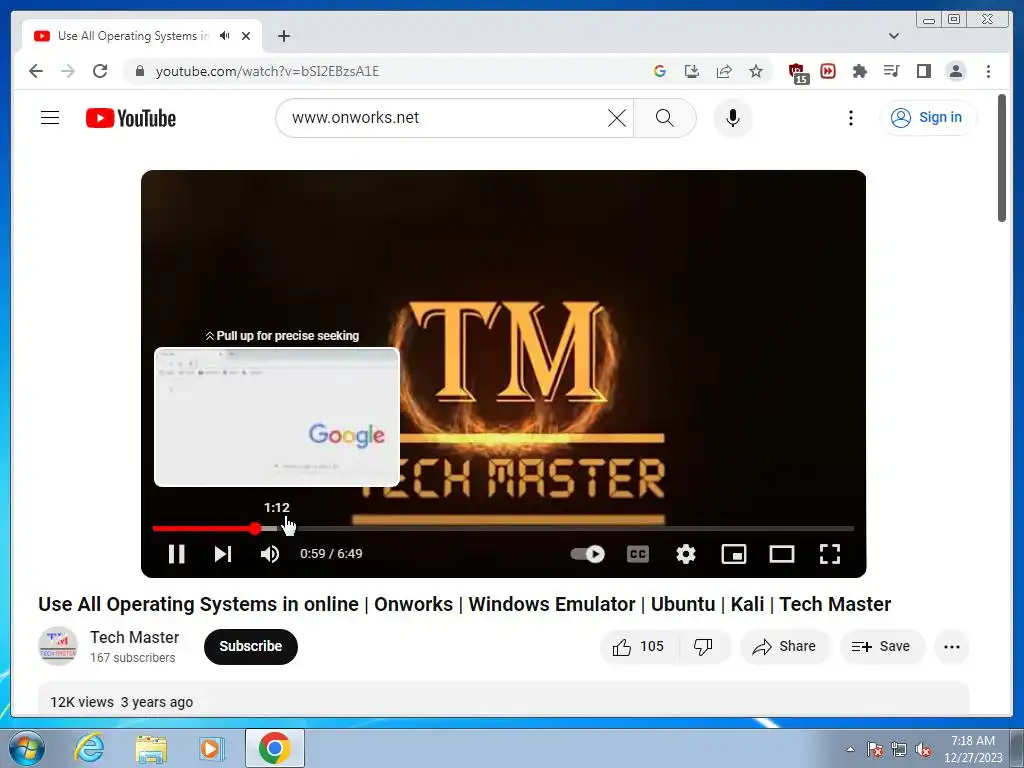Click the install app icon in address bar
The height and width of the screenshot is (768, 1024).
[x=692, y=71]
